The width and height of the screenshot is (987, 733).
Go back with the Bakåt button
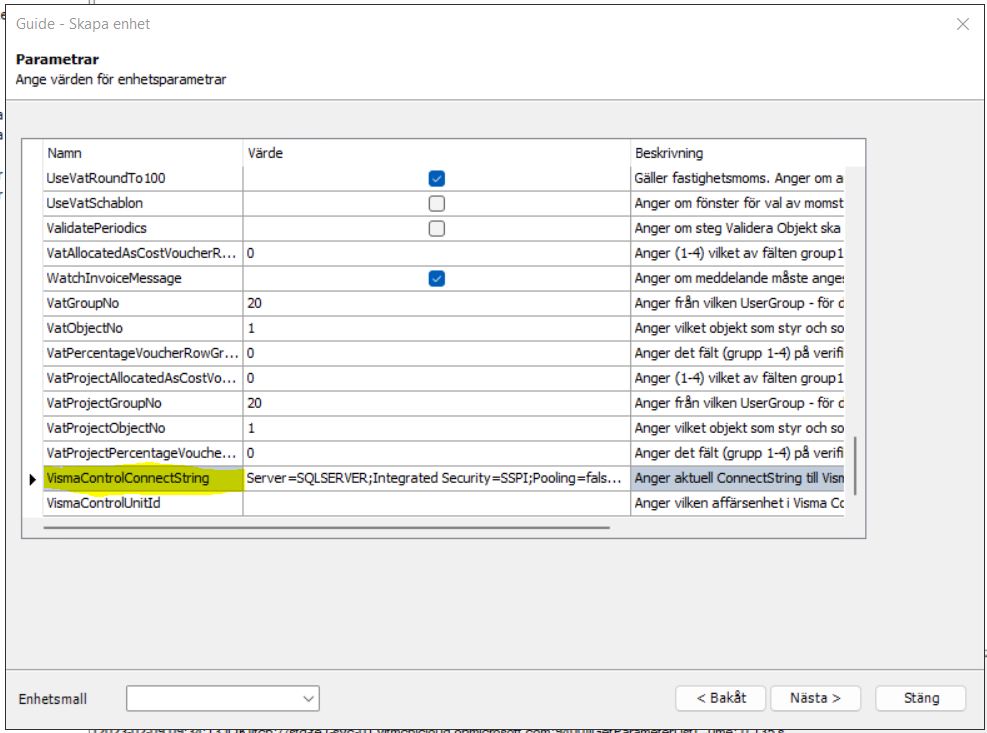(720, 698)
